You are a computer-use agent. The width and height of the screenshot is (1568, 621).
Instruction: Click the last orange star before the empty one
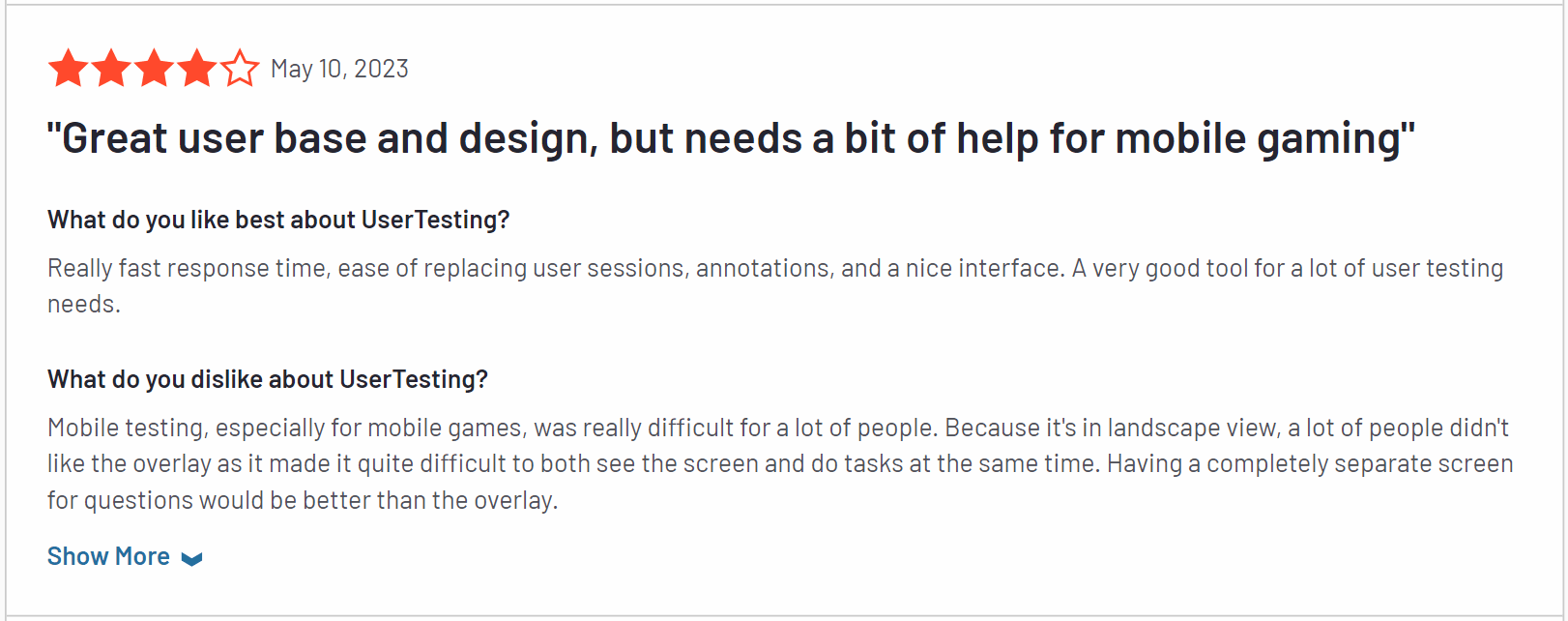(195, 68)
